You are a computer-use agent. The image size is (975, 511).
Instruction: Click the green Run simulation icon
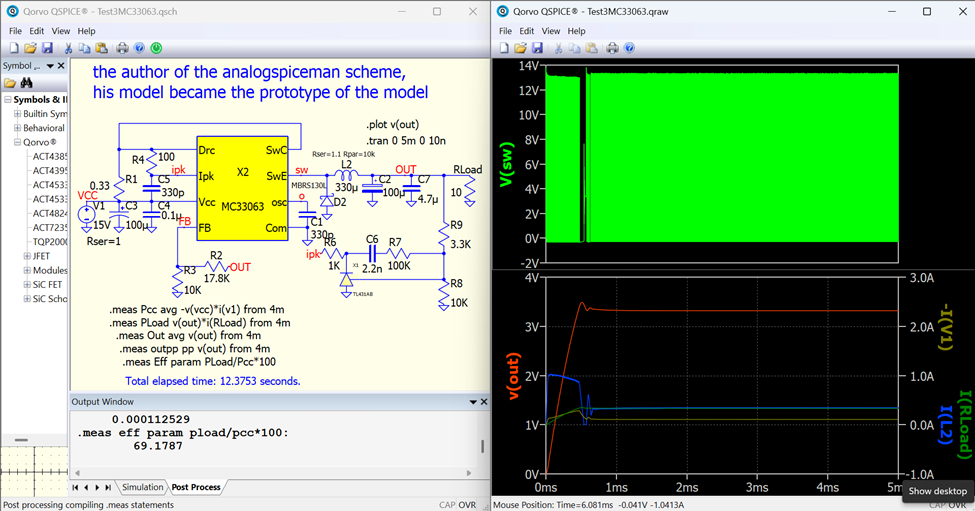tap(157, 48)
